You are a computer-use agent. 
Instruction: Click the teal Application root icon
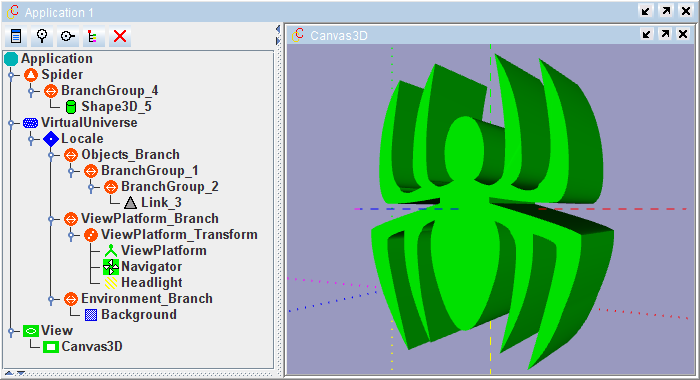tap(11, 59)
